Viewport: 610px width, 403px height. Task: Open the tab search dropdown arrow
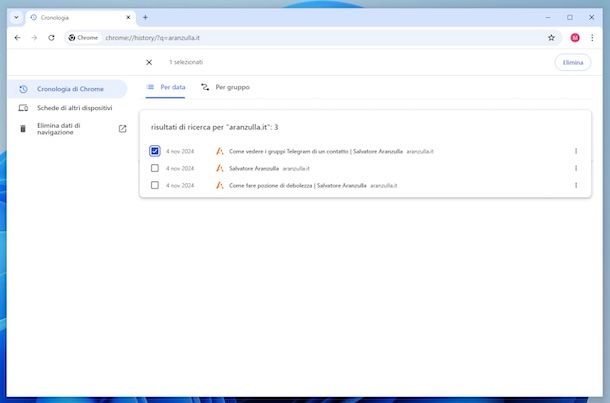[x=16, y=18]
